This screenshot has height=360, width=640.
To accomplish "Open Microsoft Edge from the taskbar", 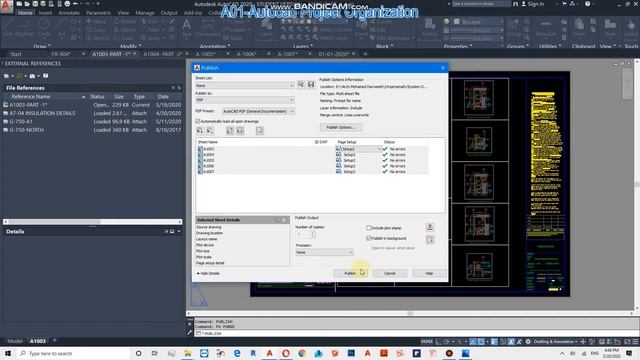I will pos(237,353).
